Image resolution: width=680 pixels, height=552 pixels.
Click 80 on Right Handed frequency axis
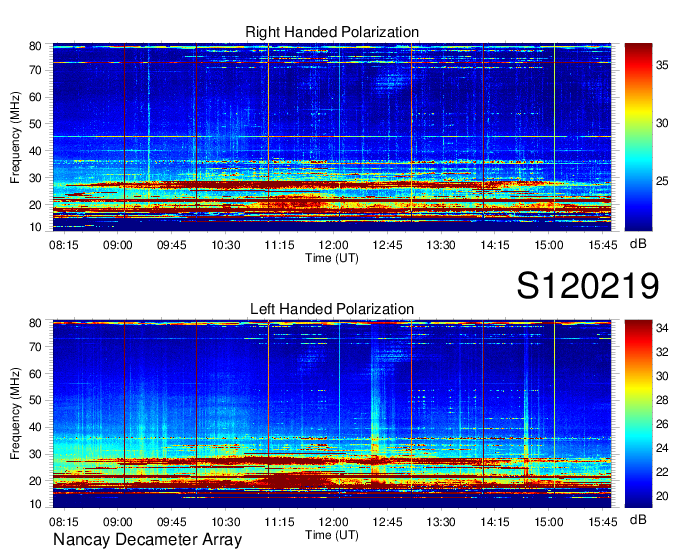[35, 46]
